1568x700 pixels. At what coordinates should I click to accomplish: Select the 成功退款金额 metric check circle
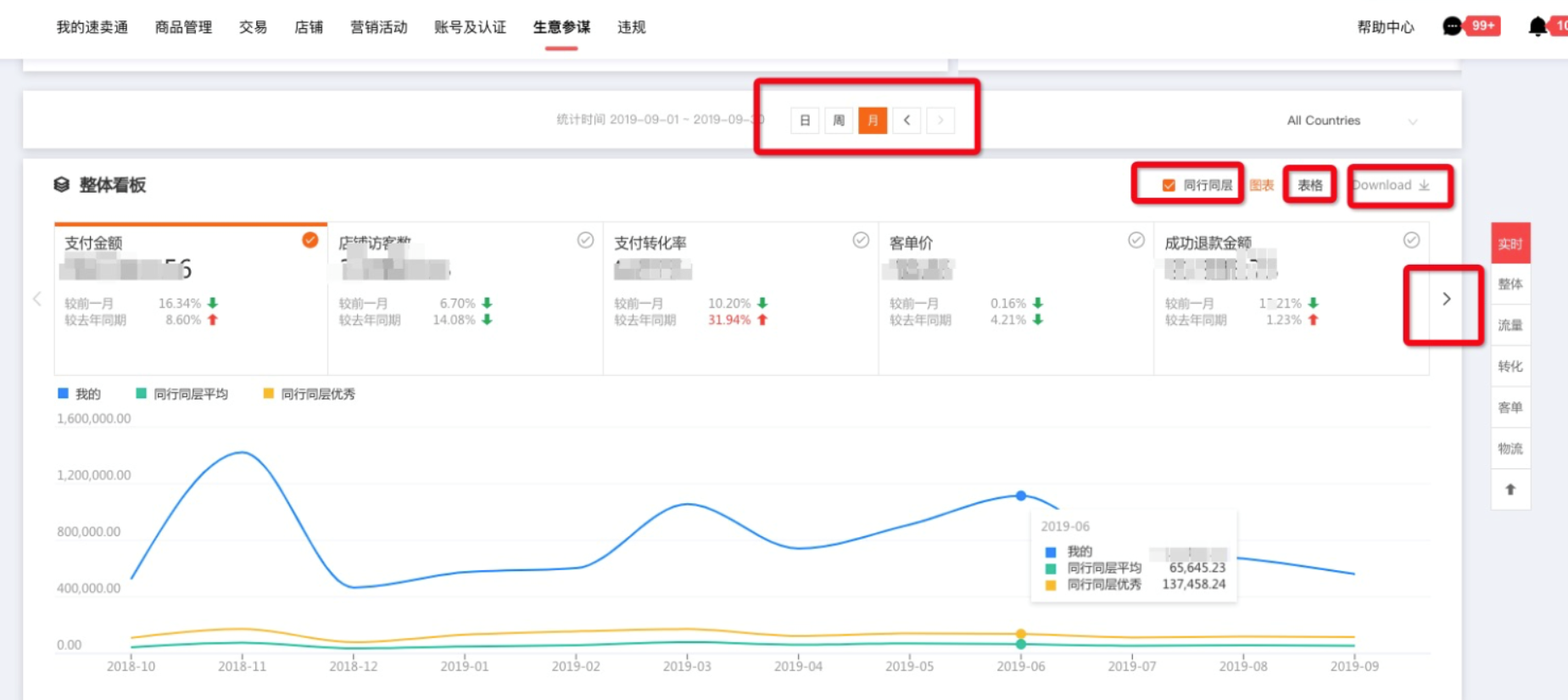[1411, 240]
